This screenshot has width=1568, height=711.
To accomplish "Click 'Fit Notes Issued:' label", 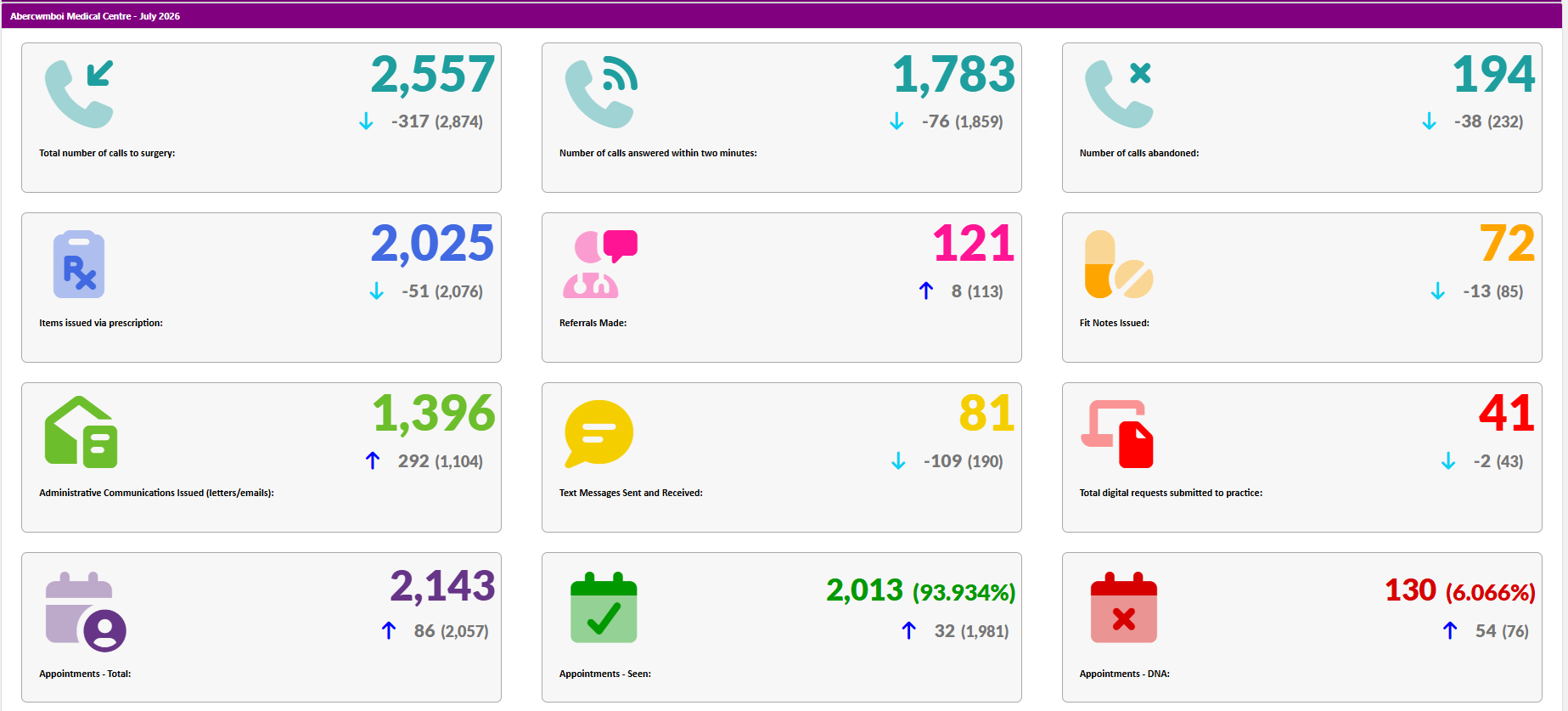I will (1114, 323).
